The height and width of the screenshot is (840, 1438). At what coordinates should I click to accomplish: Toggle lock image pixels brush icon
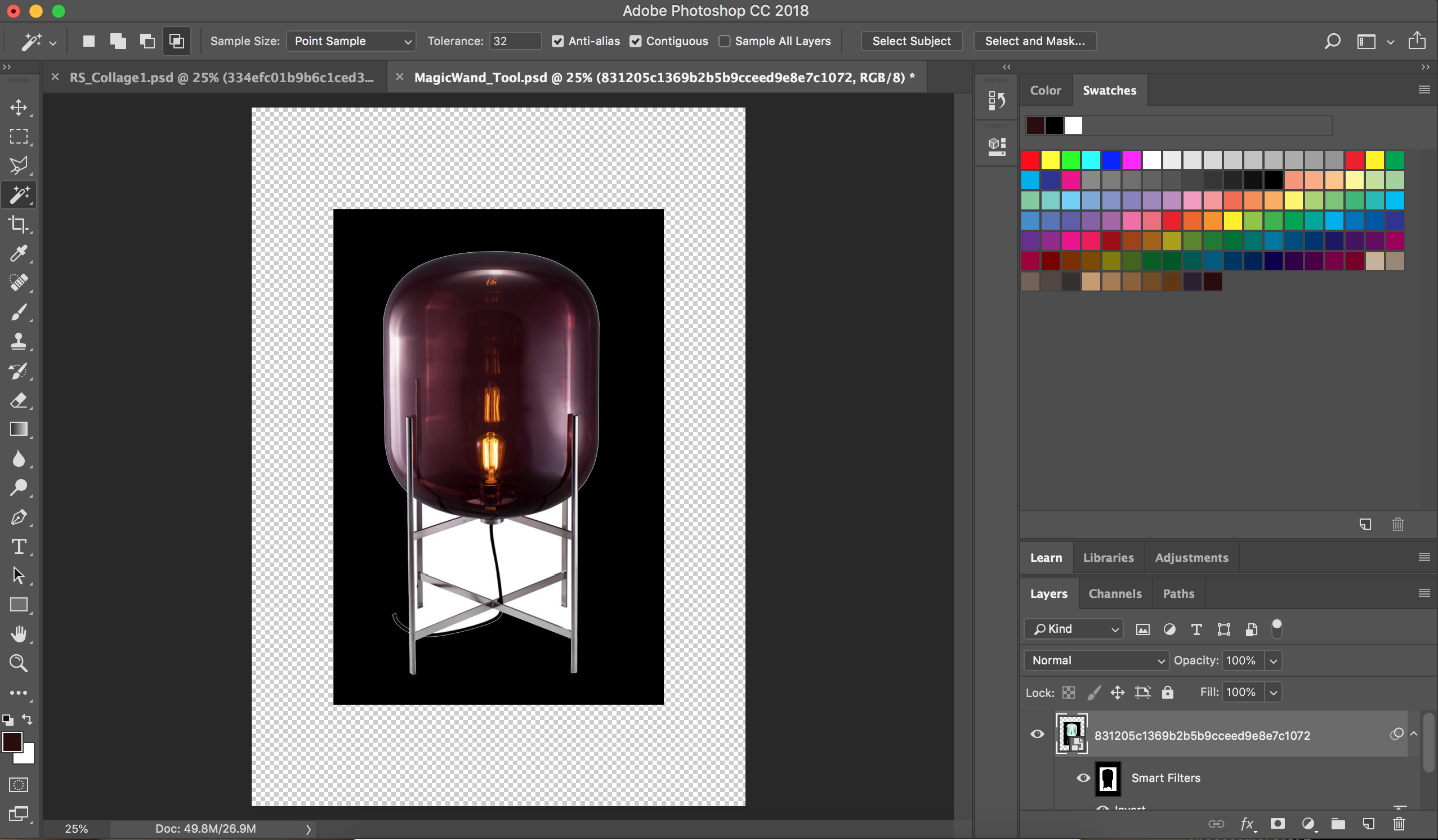pos(1093,692)
